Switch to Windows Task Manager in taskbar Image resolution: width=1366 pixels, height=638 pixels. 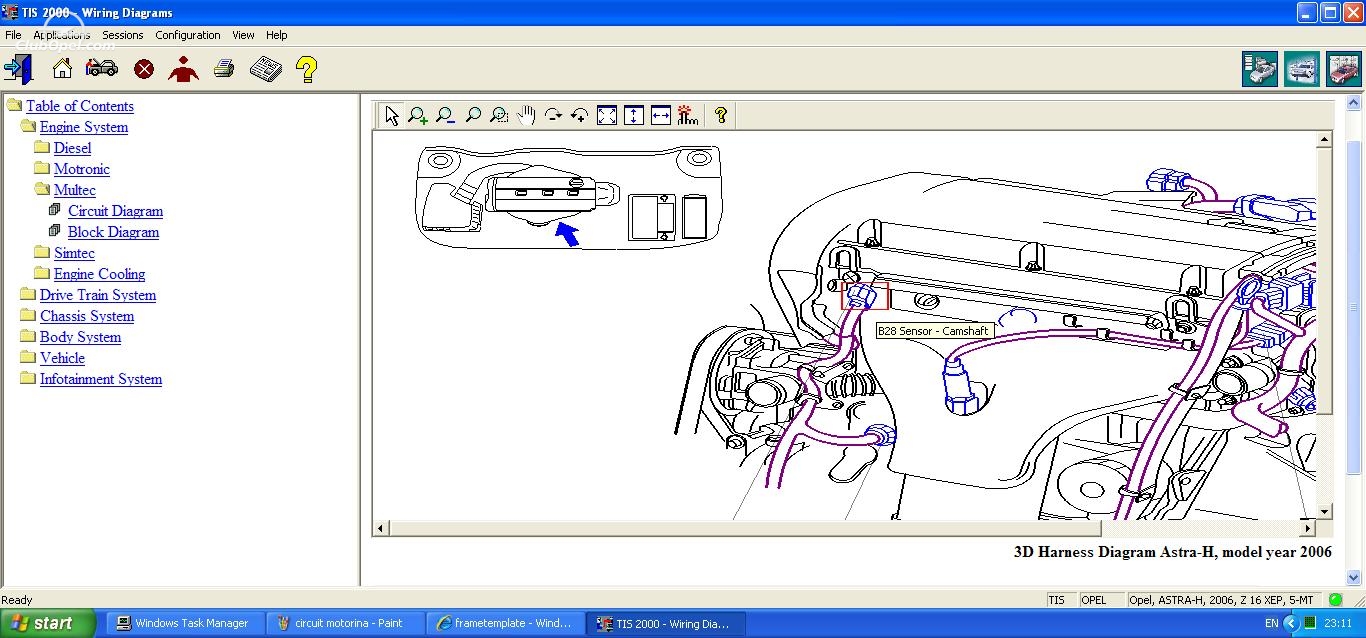(x=184, y=623)
